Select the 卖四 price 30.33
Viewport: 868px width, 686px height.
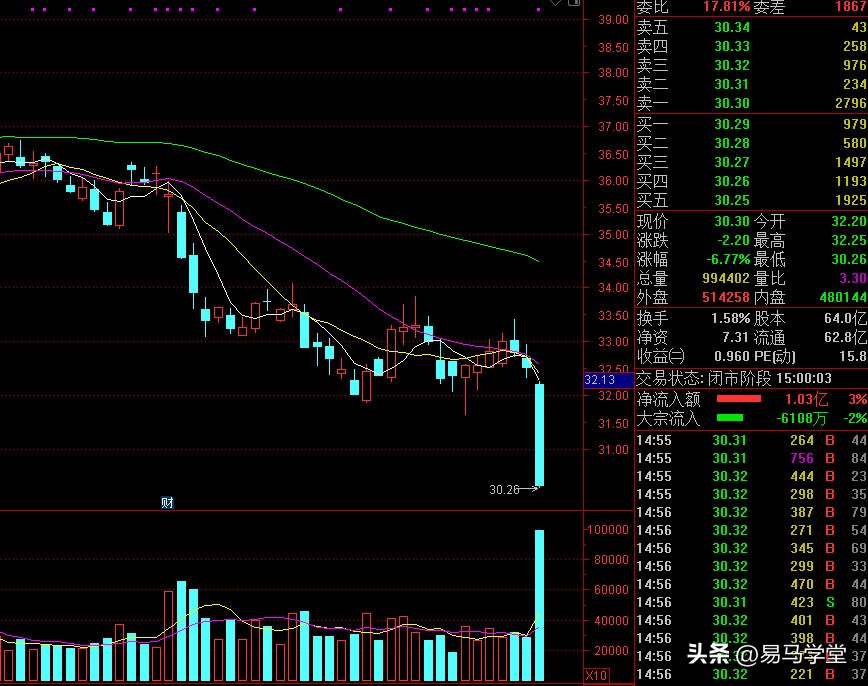point(732,46)
